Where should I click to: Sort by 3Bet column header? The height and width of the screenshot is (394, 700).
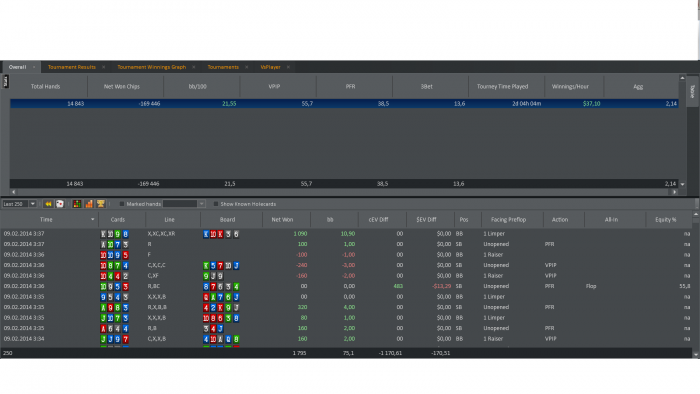[x=427, y=87]
